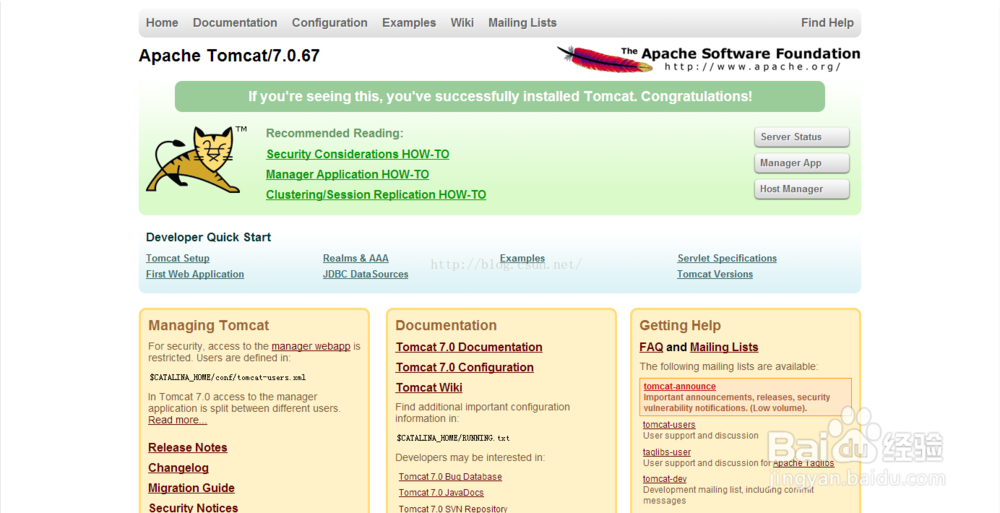Click the Server Status button
Viewport: 1000px width, 513px height.
(x=802, y=137)
